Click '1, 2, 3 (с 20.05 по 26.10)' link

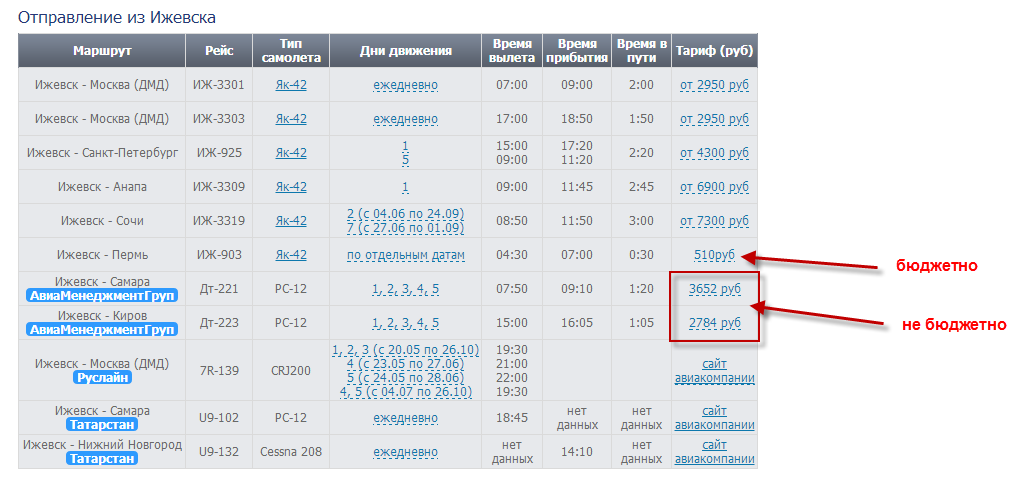tap(406, 349)
